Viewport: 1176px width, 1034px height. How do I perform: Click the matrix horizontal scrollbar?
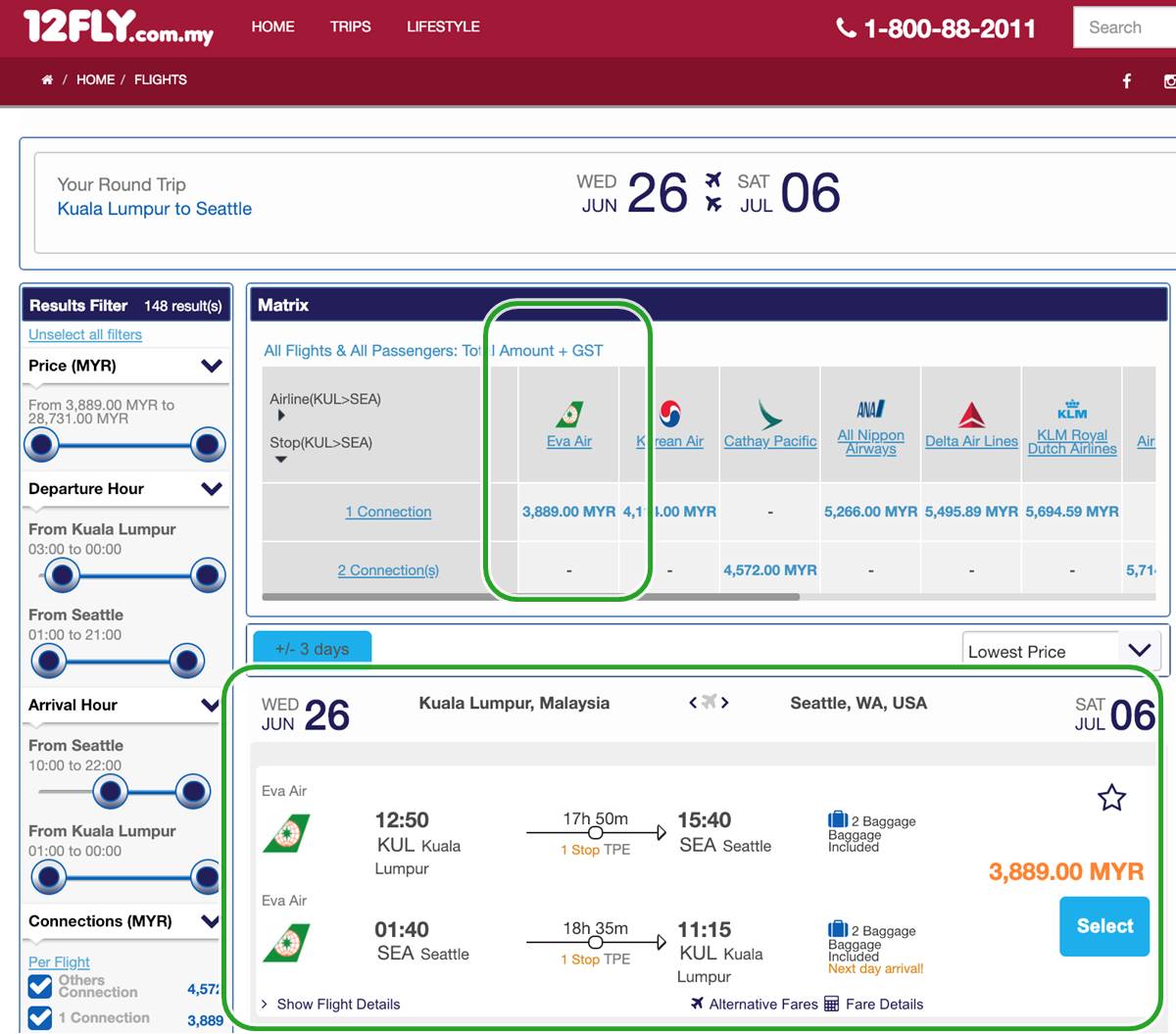(x=530, y=597)
